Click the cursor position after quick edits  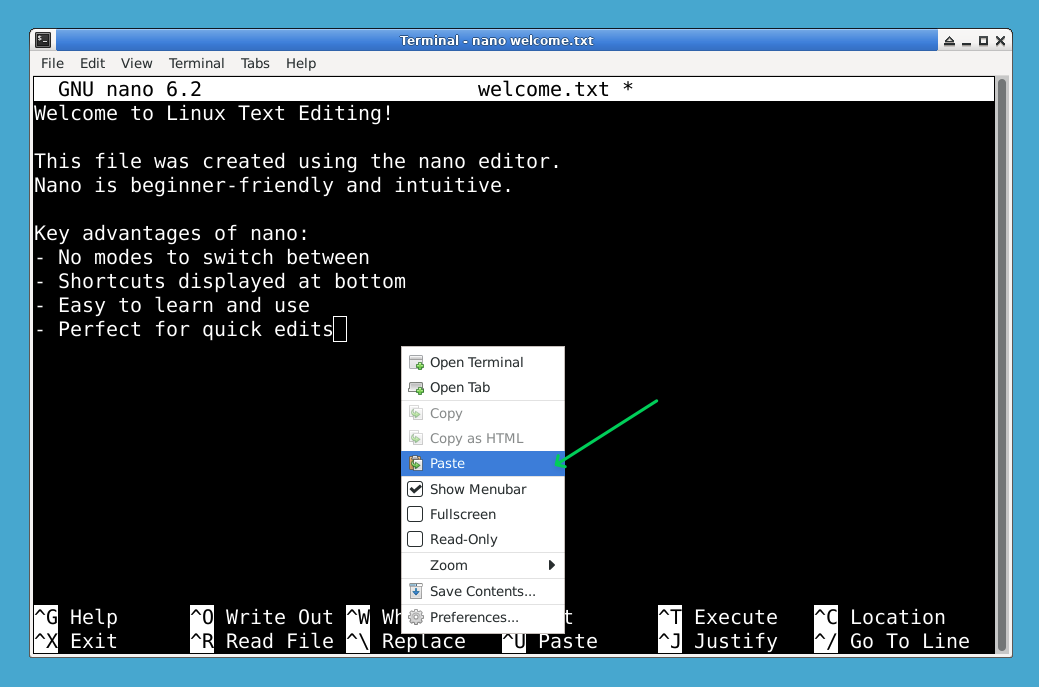(340, 329)
